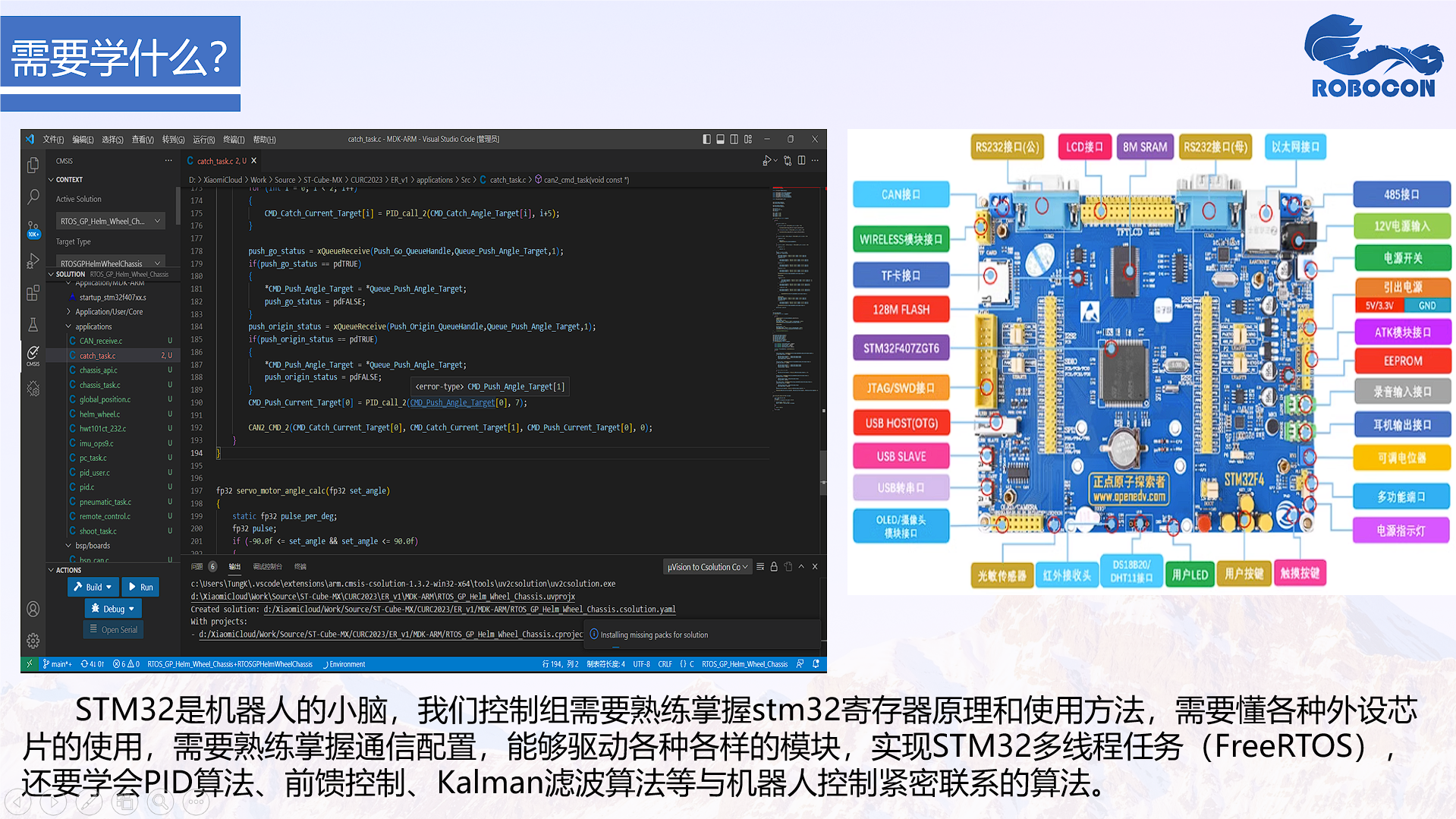The image size is (1456, 819).
Task: Click the lock scroll icon in output panel
Action: pyautogui.click(x=774, y=567)
